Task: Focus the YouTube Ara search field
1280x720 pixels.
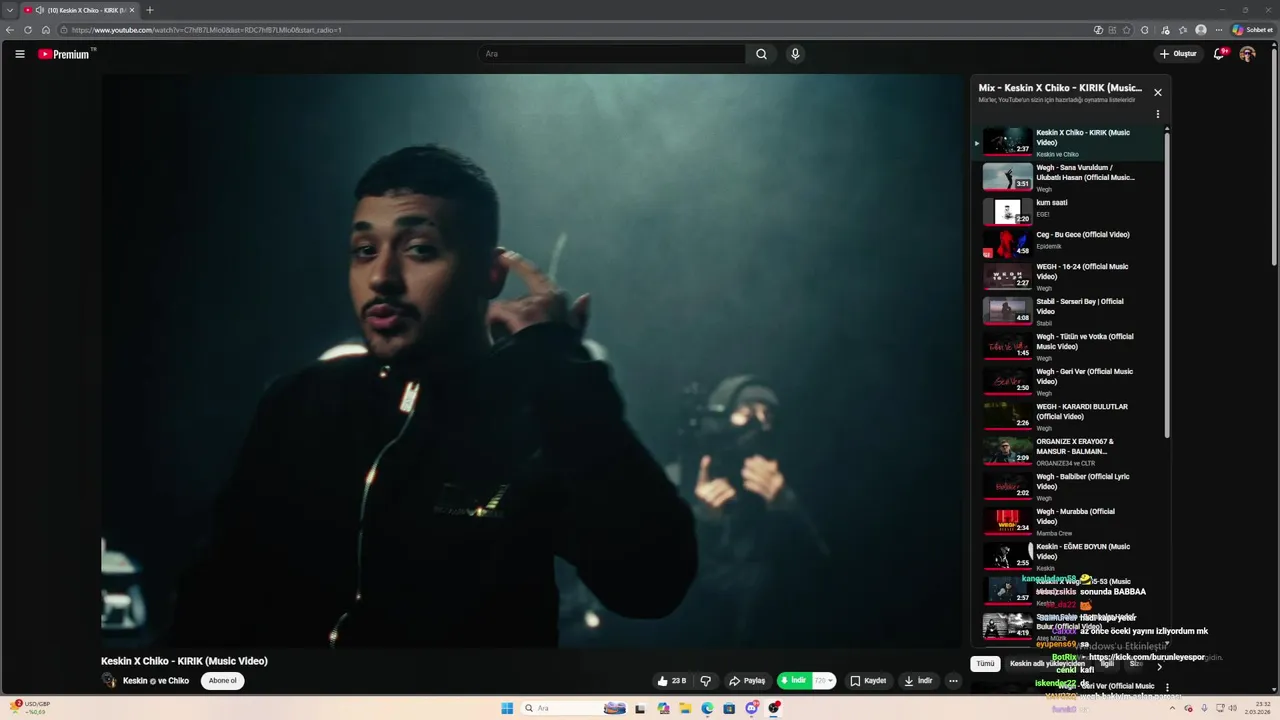Action: (611, 54)
